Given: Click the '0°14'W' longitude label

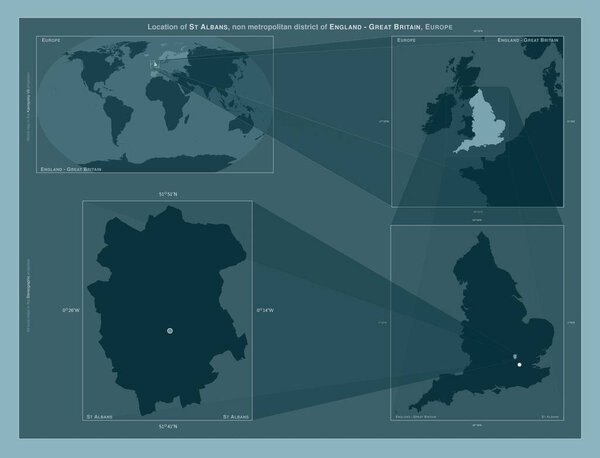Looking at the screenshot, I should (265, 310).
